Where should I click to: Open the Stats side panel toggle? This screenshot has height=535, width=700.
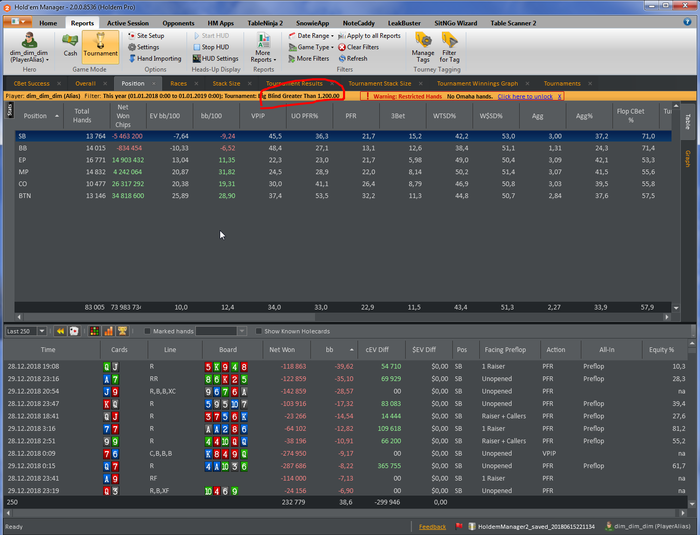tap(10, 110)
